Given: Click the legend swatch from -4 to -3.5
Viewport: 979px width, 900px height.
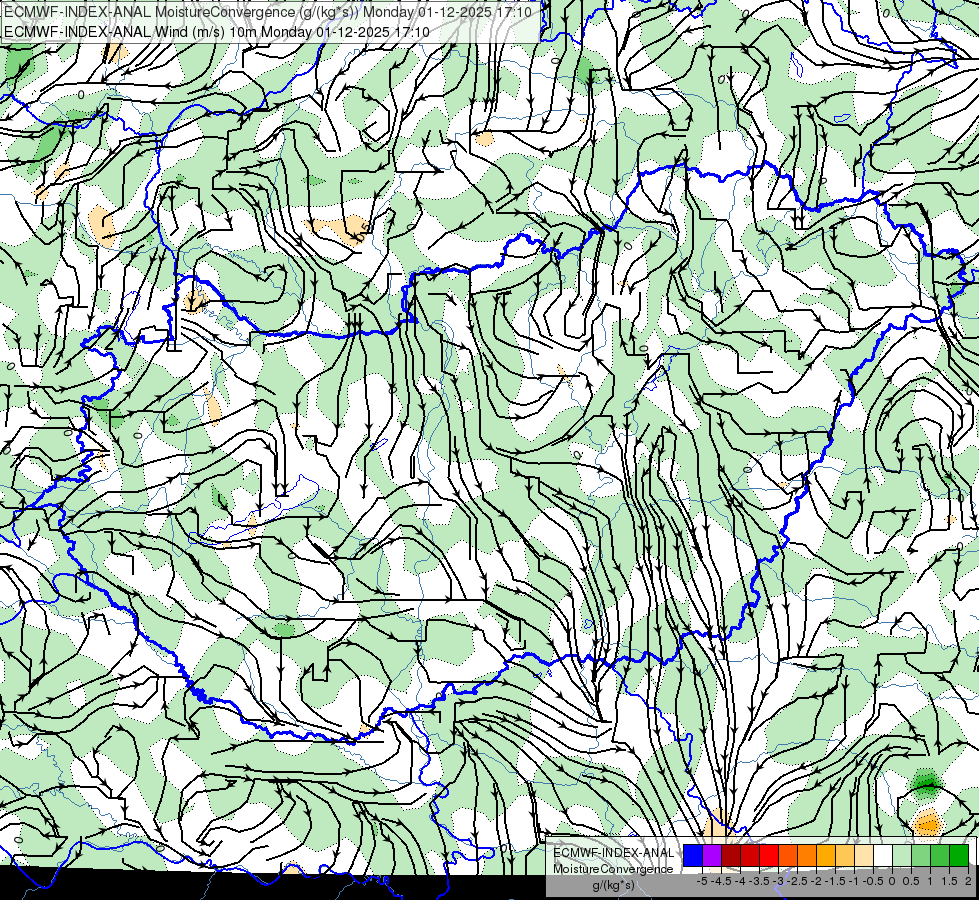Looking at the screenshot, I should coord(750,856).
